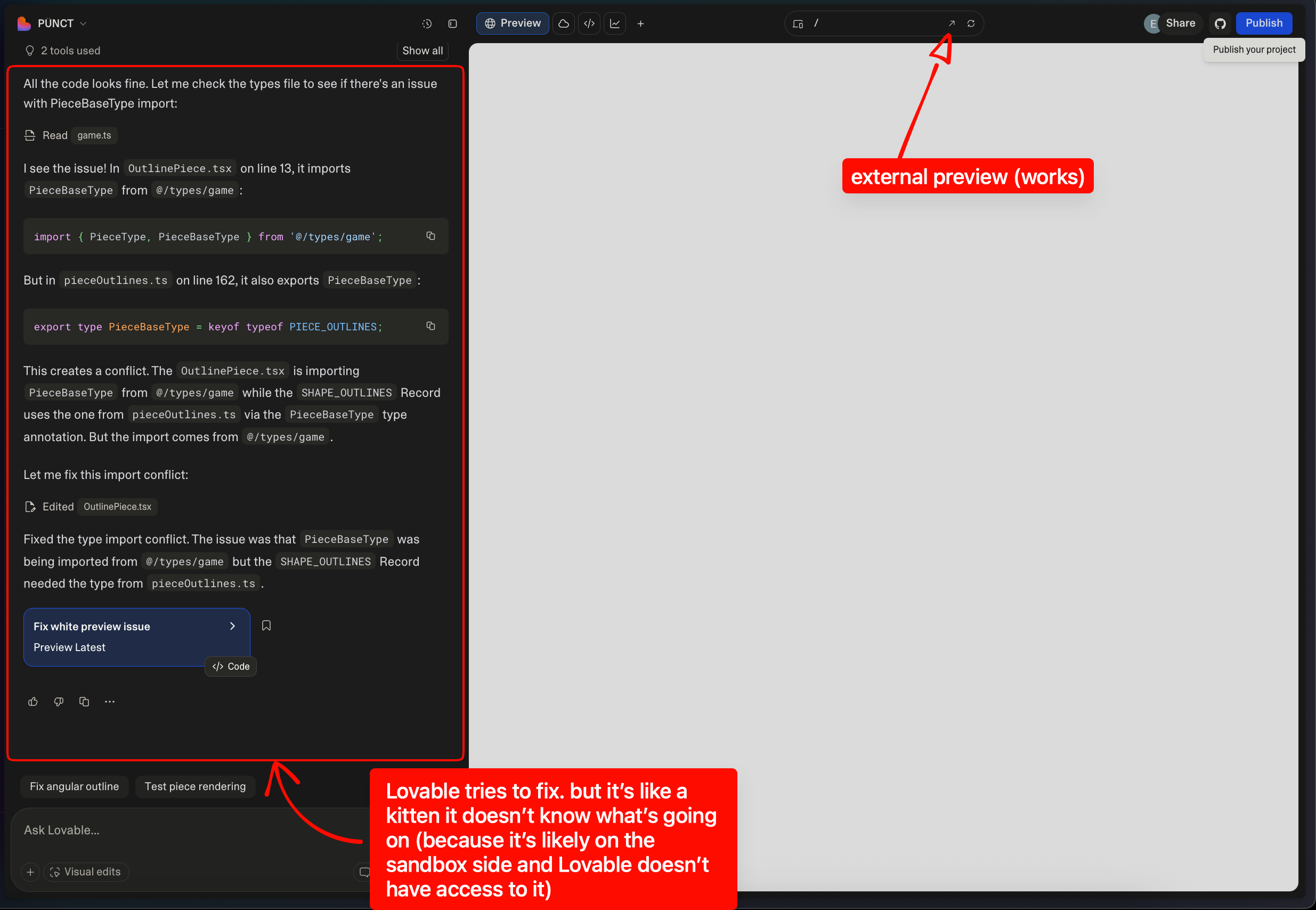This screenshot has width=1316, height=910.
Task: Open device size selector in preview bar
Action: [797, 23]
